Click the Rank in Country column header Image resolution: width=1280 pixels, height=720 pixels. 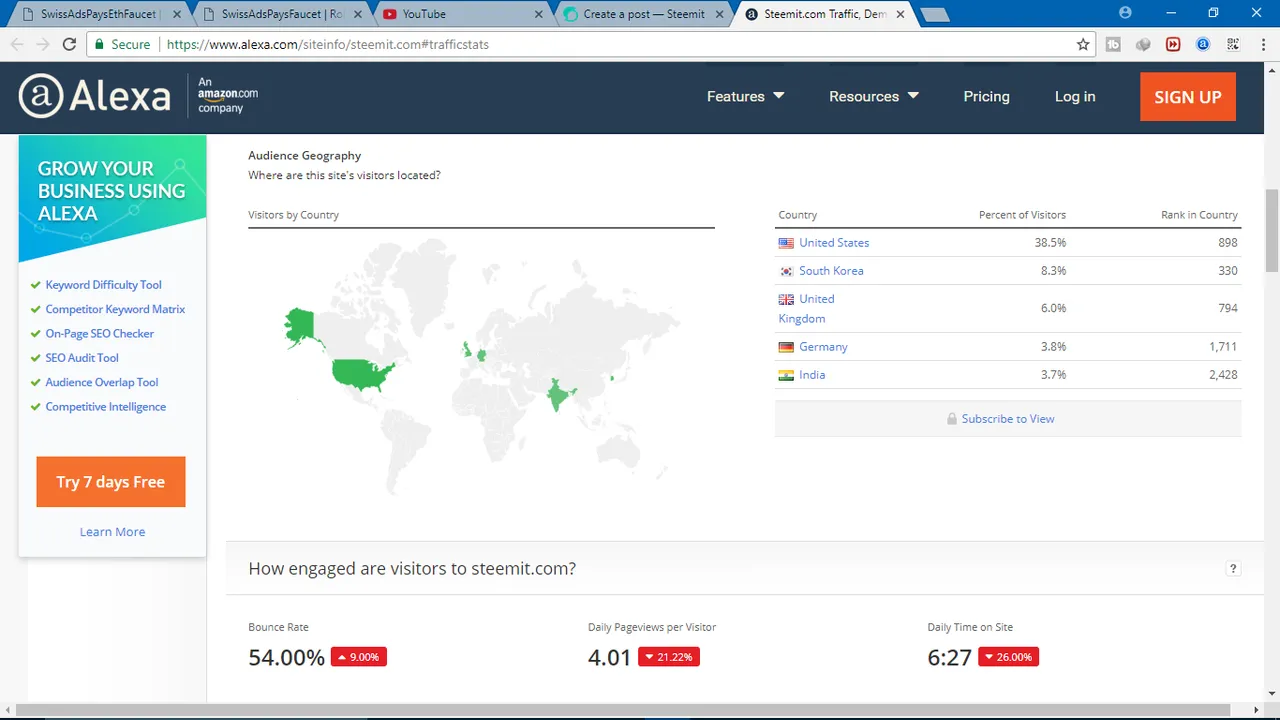tap(1199, 215)
